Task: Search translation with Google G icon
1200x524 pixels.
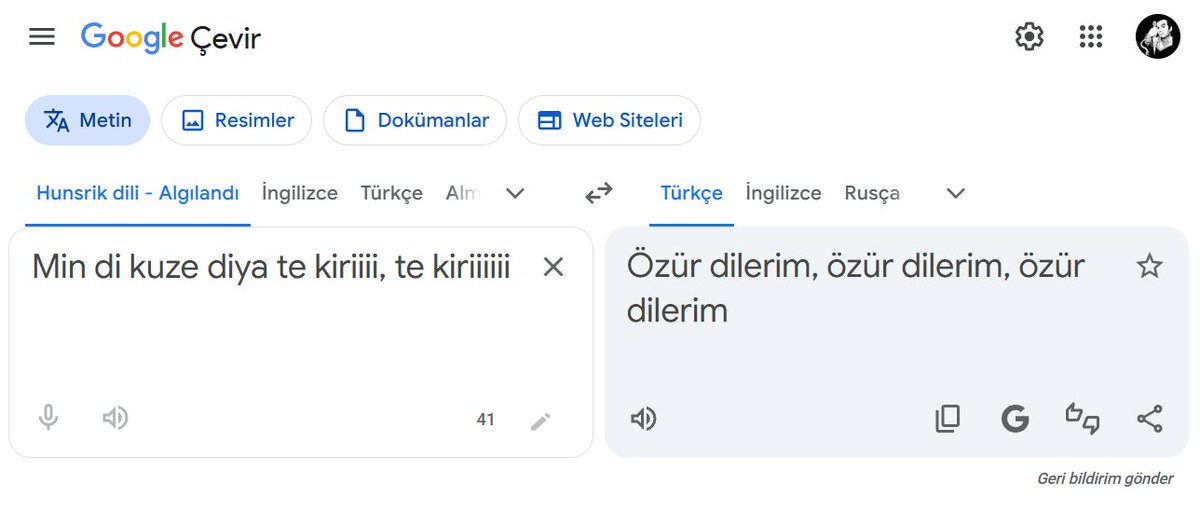Action: pyautogui.click(x=1015, y=419)
